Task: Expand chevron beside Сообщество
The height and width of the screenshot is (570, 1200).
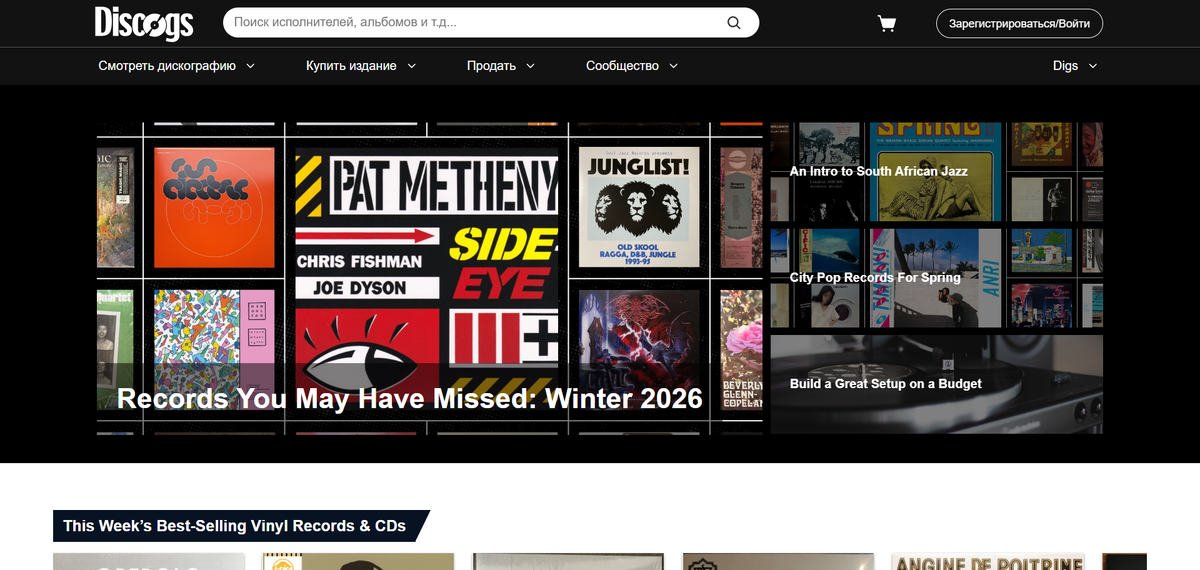Action: pyautogui.click(x=673, y=65)
